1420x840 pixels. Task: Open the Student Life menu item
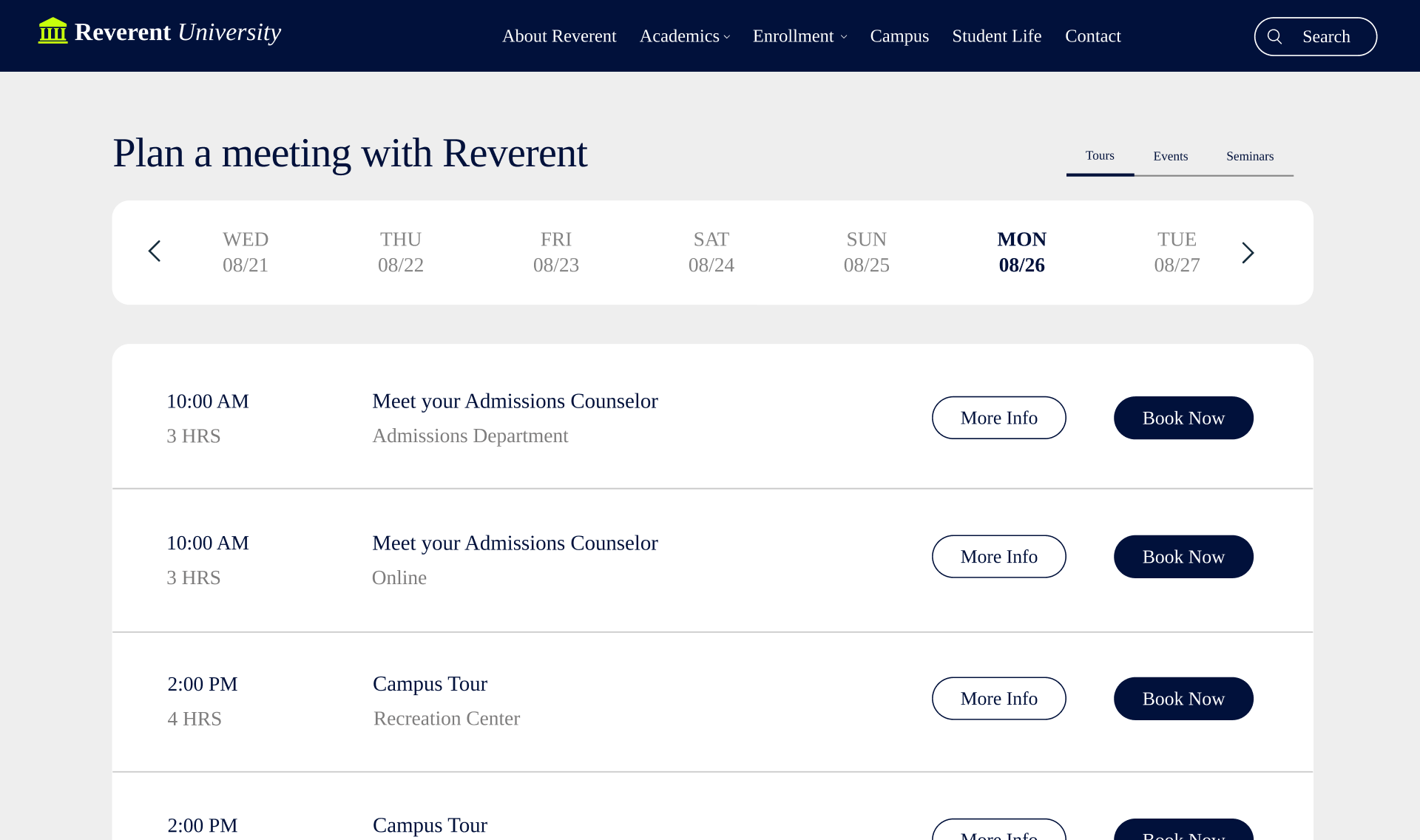coord(996,36)
